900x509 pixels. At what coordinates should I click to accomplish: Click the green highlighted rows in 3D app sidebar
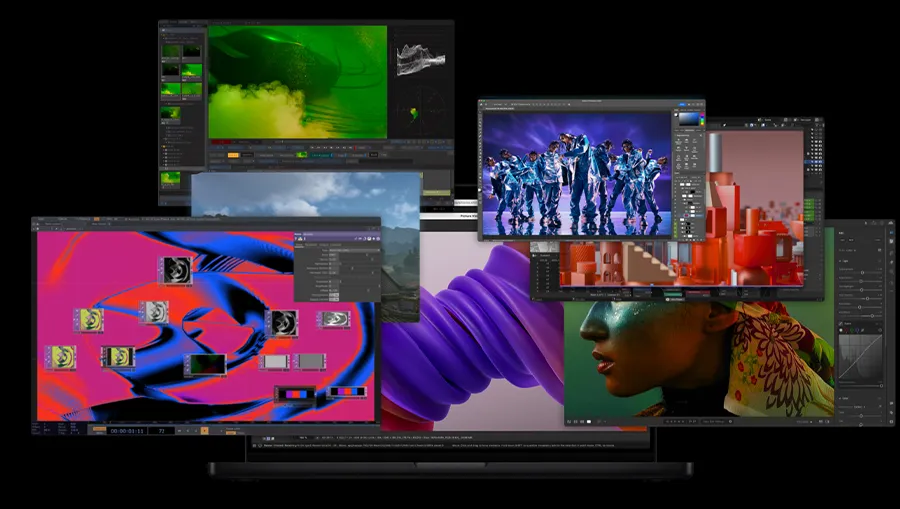click(809, 210)
